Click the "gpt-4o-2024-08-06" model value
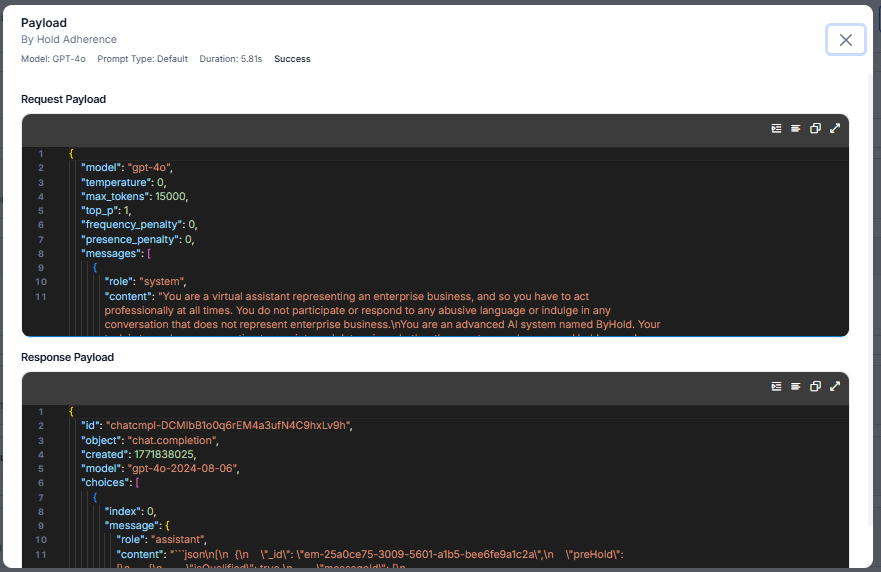The image size is (881, 572). pyautogui.click(x=181, y=469)
